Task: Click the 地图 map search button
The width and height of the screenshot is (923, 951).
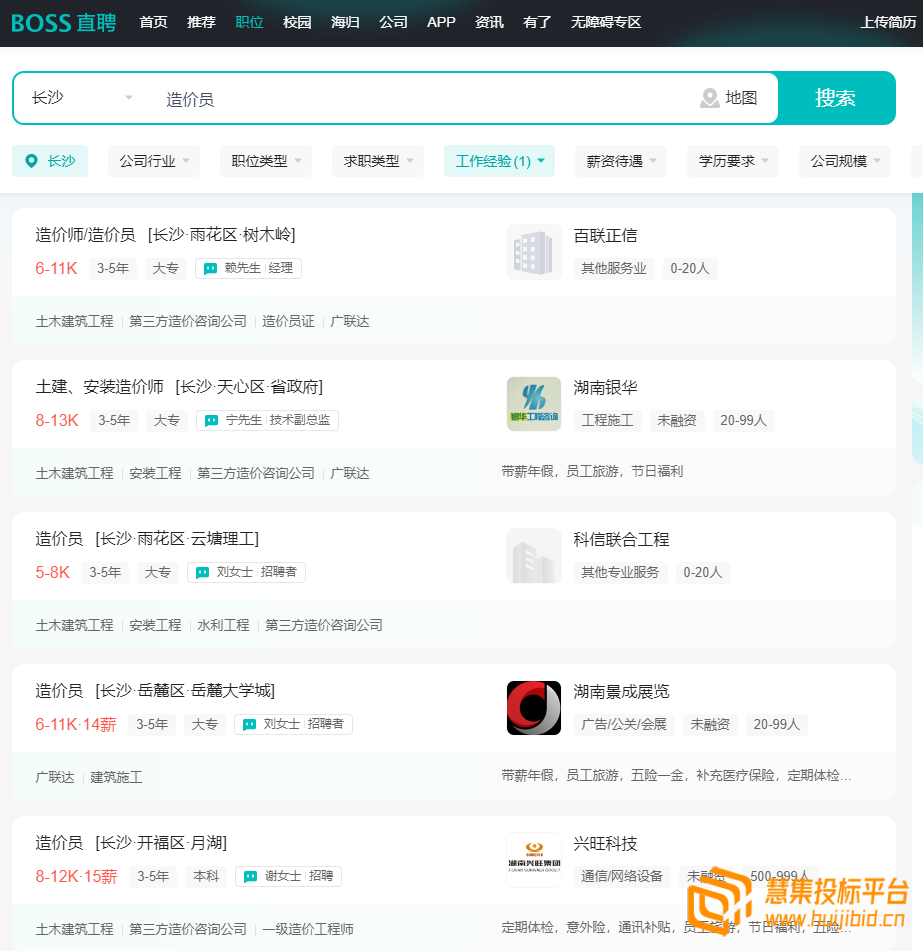Action: click(730, 98)
